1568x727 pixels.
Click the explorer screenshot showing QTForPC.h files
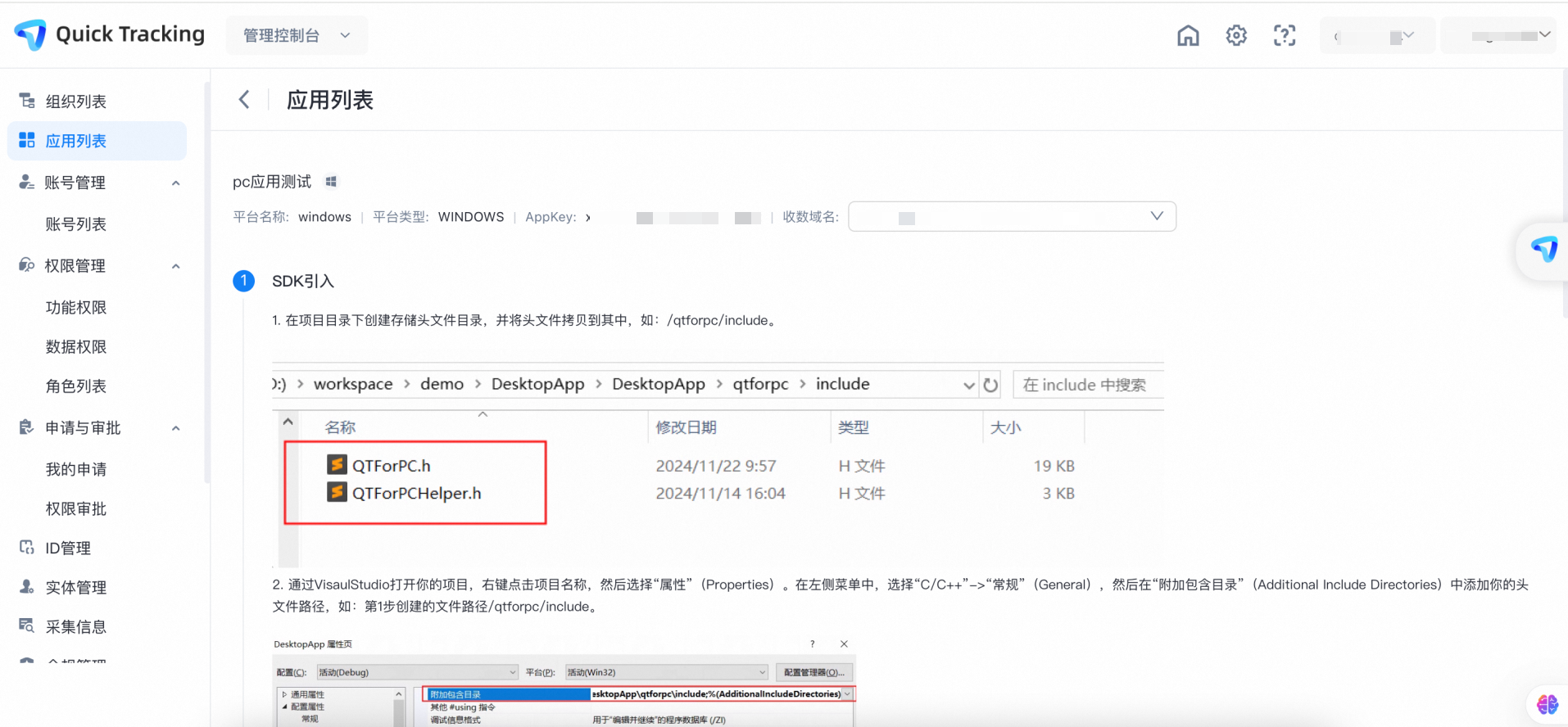(718, 464)
